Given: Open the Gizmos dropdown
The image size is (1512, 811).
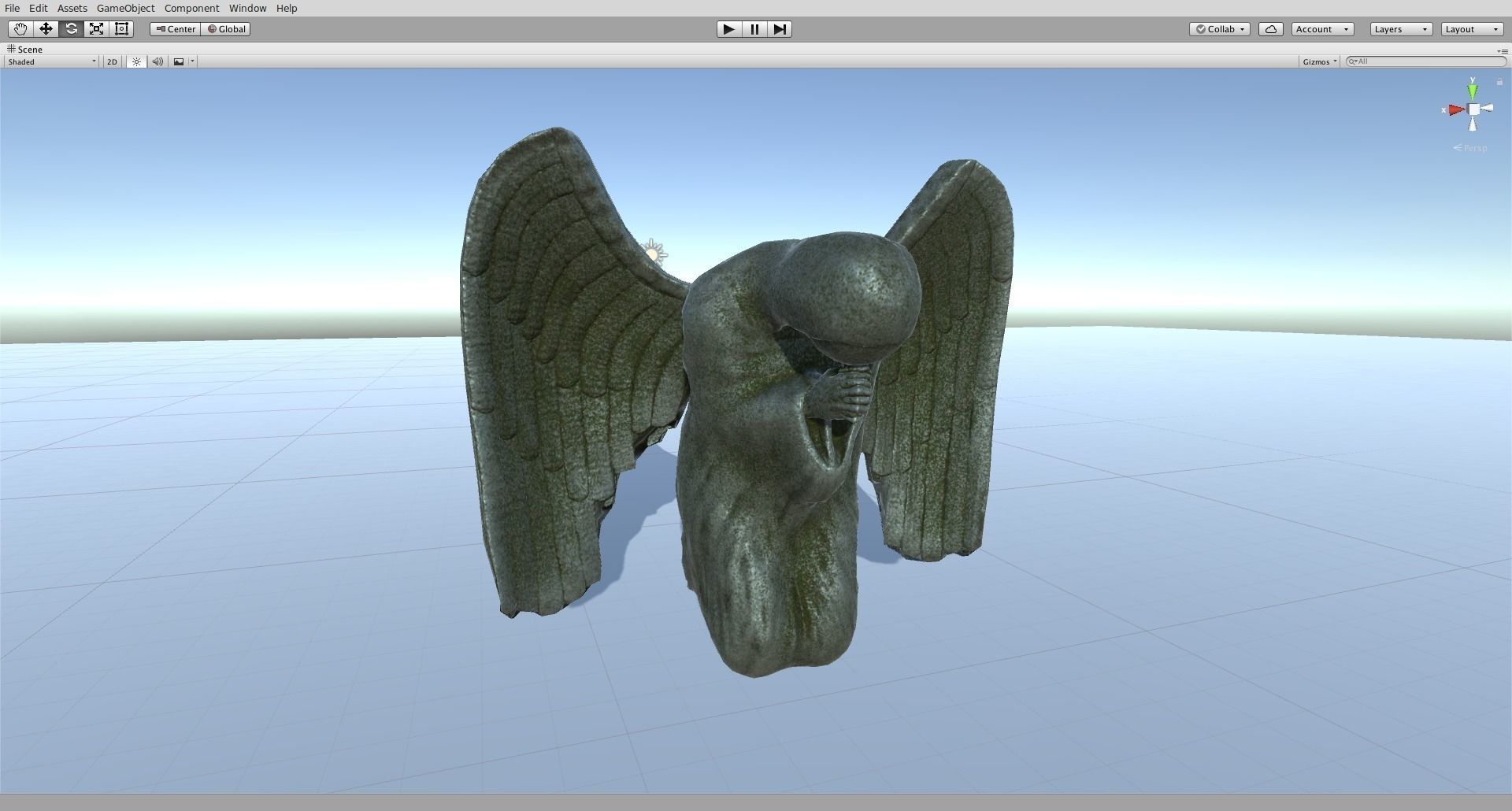Looking at the screenshot, I should click(x=1319, y=61).
